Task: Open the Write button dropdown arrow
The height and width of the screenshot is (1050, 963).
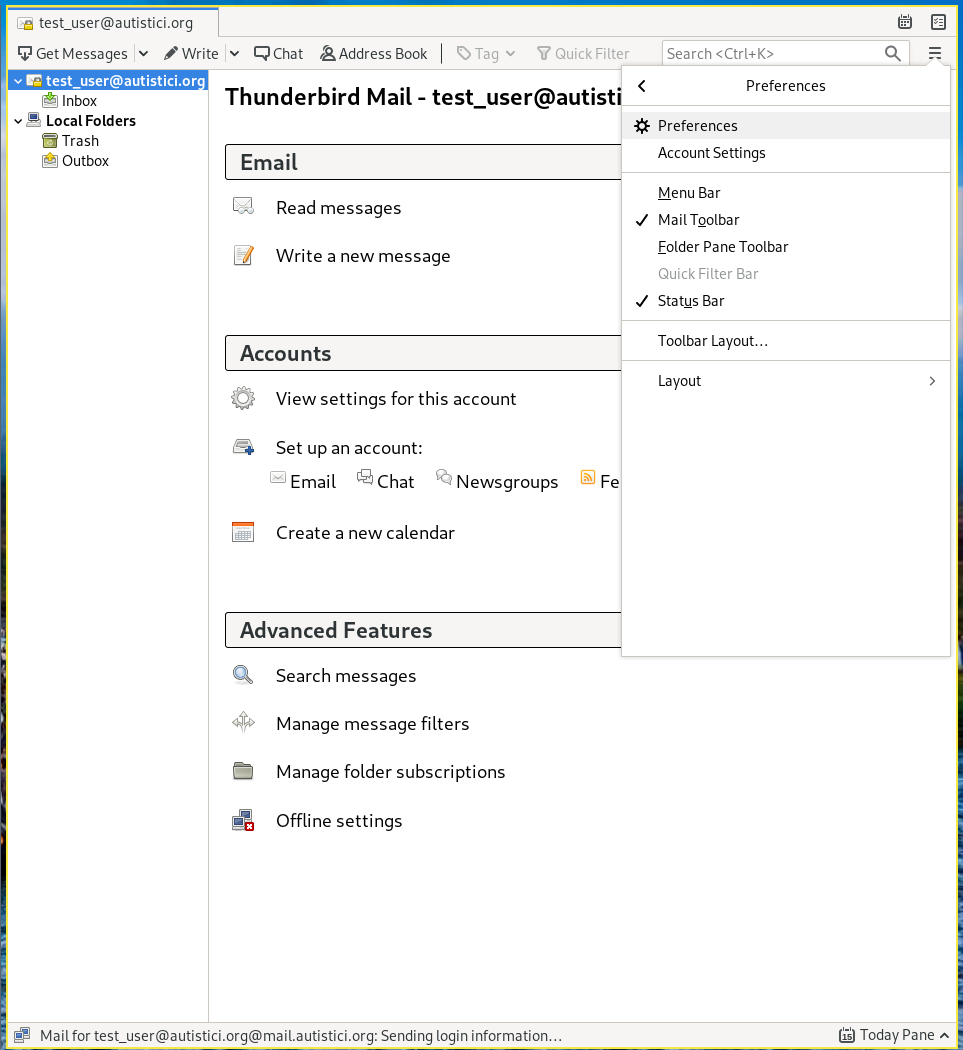Action: click(x=234, y=54)
